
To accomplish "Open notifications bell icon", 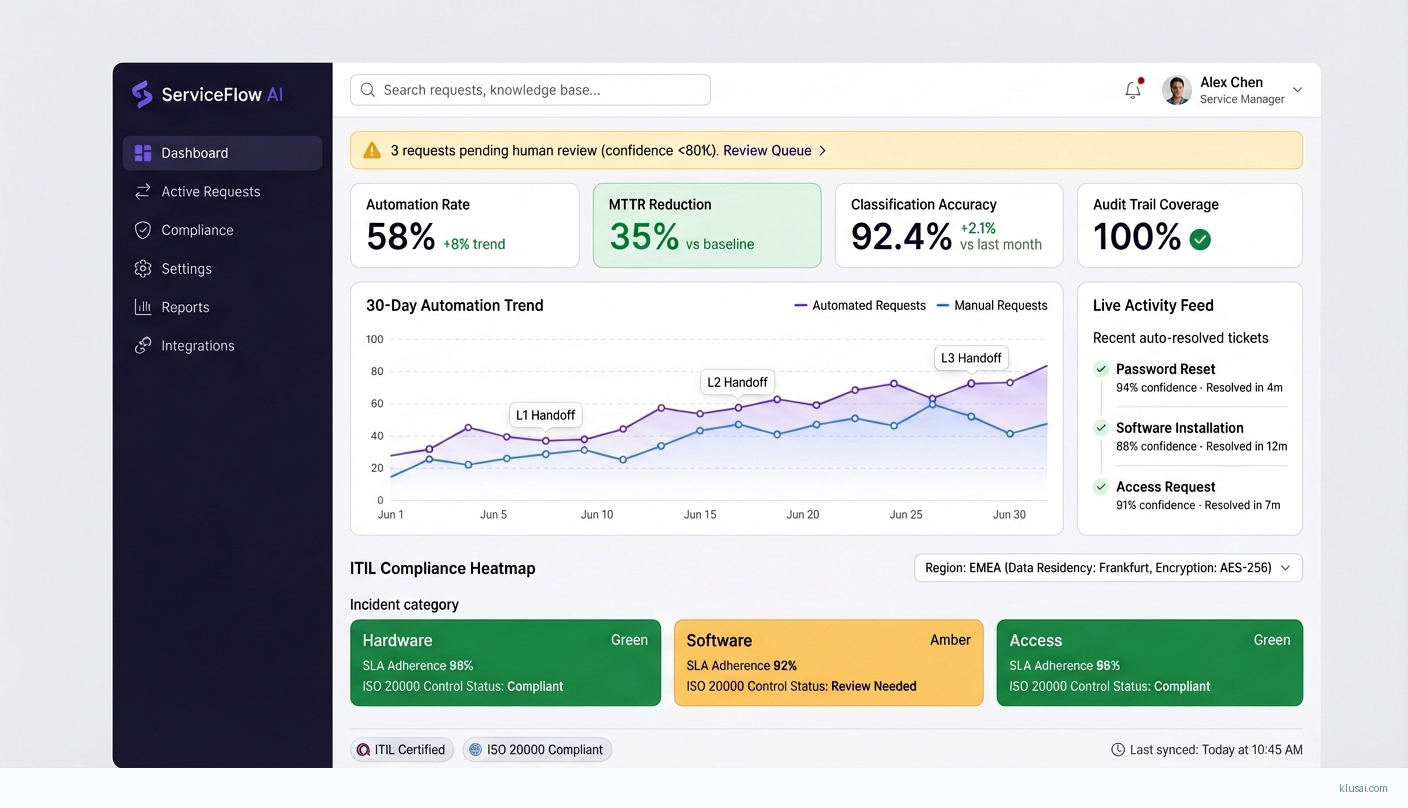I will click(1132, 90).
